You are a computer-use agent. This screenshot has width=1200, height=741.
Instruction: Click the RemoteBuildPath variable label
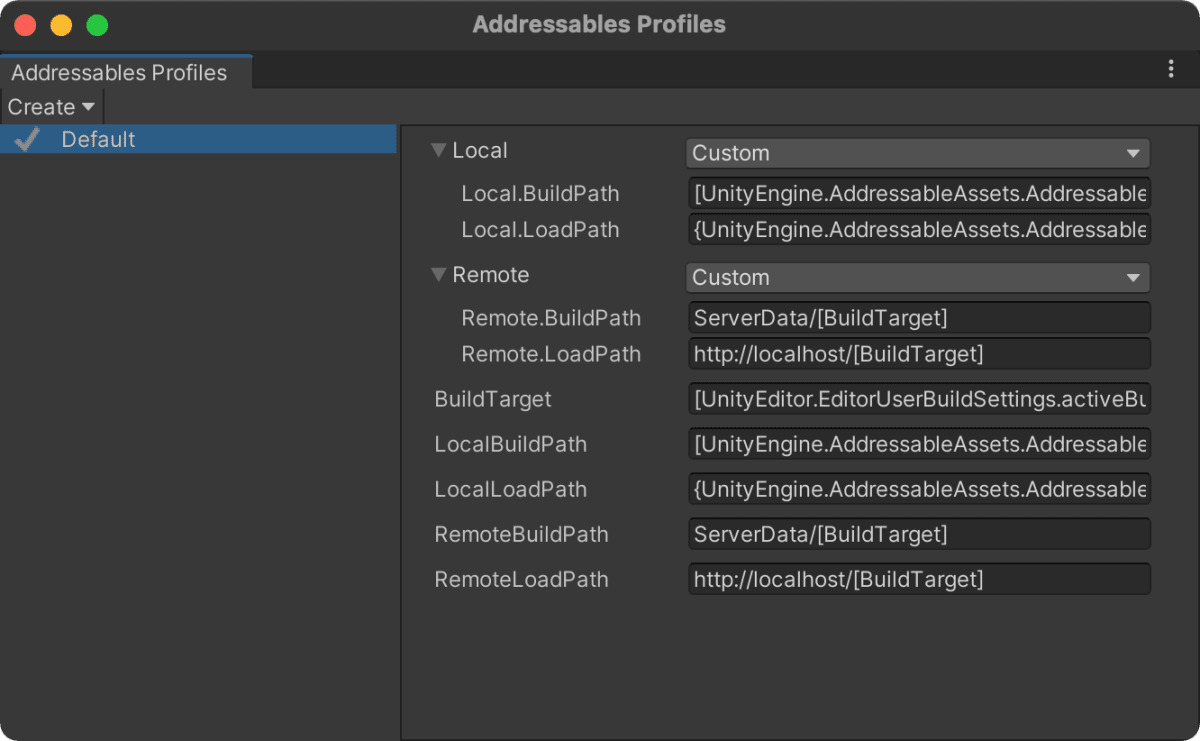521,534
